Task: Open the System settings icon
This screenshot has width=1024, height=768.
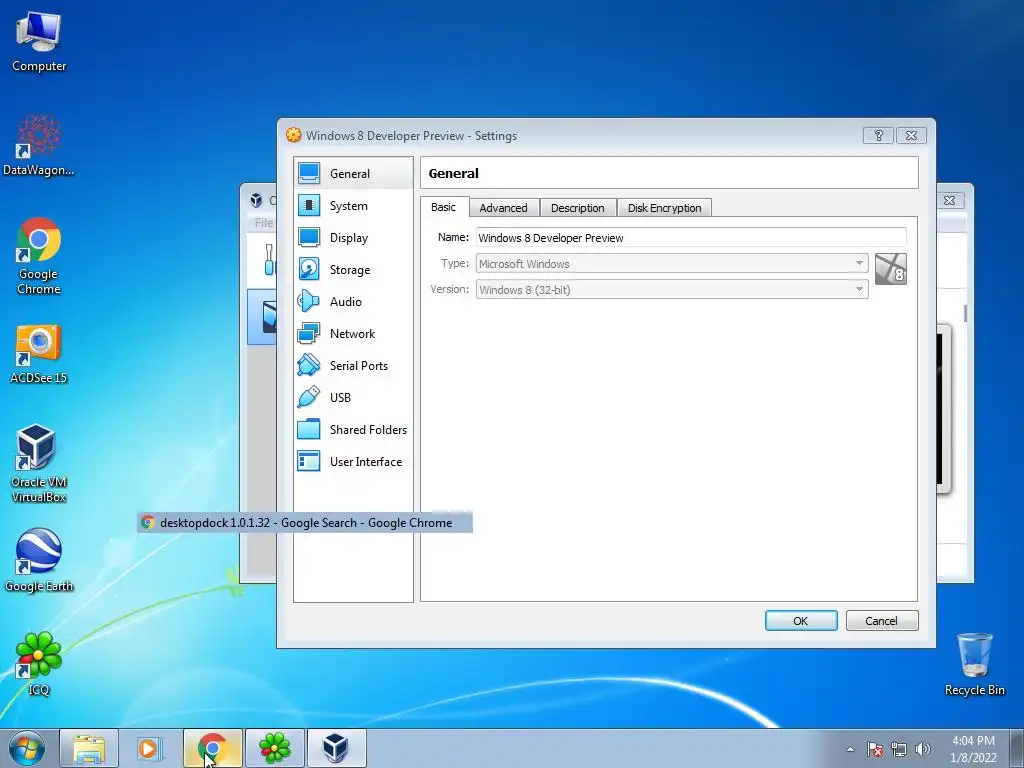Action: click(x=309, y=205)
